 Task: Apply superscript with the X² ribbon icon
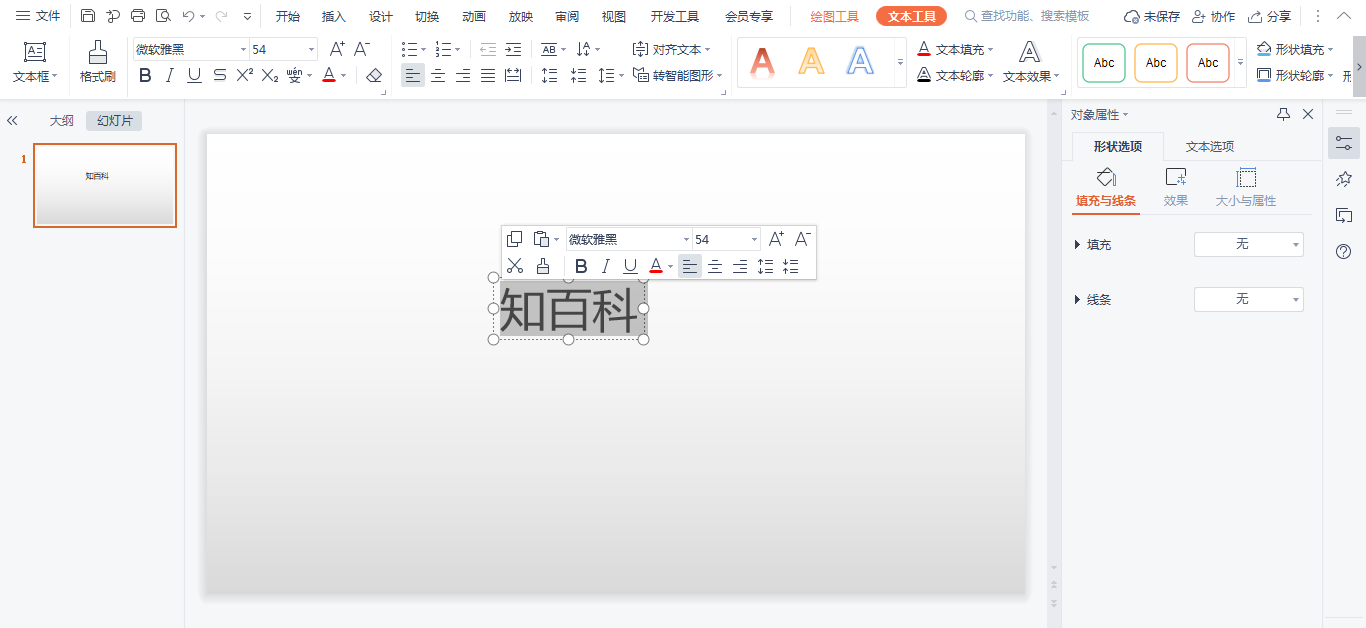point(245,75)
